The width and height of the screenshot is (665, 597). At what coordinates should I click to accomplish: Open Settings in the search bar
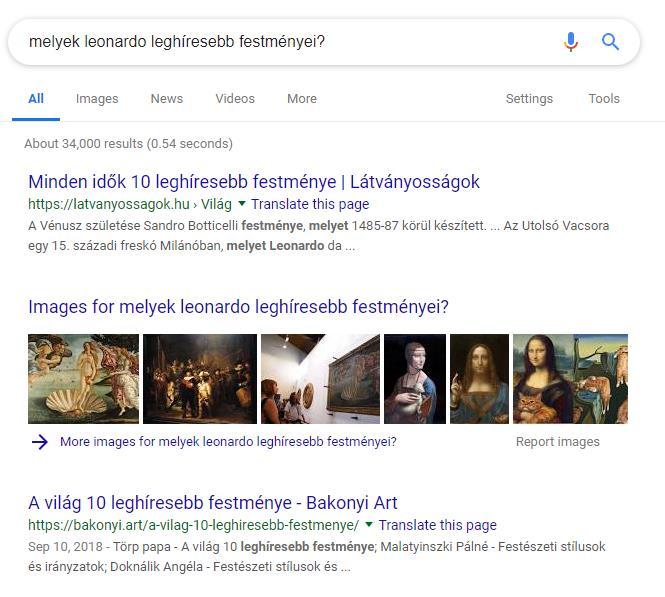[529, 98]
